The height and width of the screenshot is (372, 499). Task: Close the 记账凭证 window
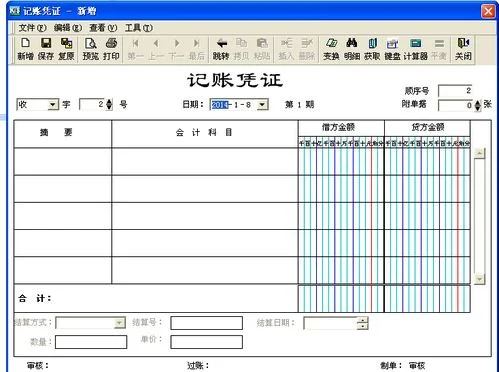point(488,11)
